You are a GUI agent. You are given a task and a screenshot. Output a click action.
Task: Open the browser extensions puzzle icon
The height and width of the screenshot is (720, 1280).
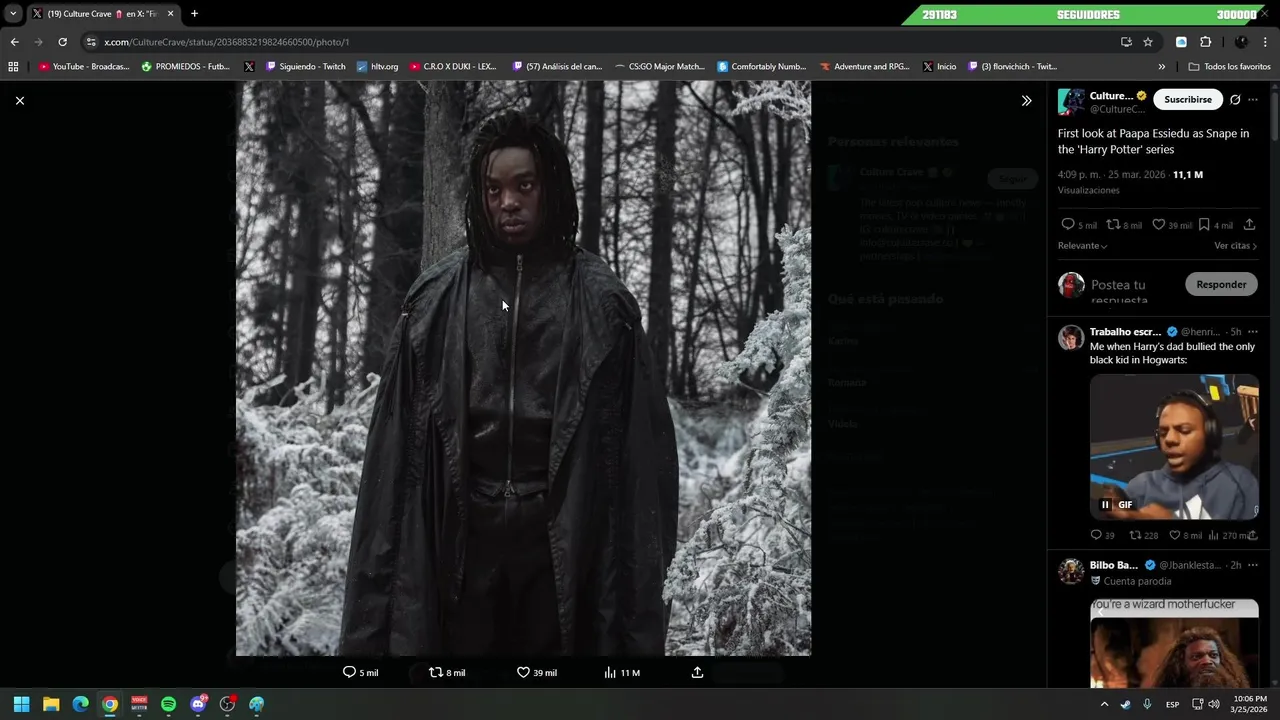(1205, 42)
